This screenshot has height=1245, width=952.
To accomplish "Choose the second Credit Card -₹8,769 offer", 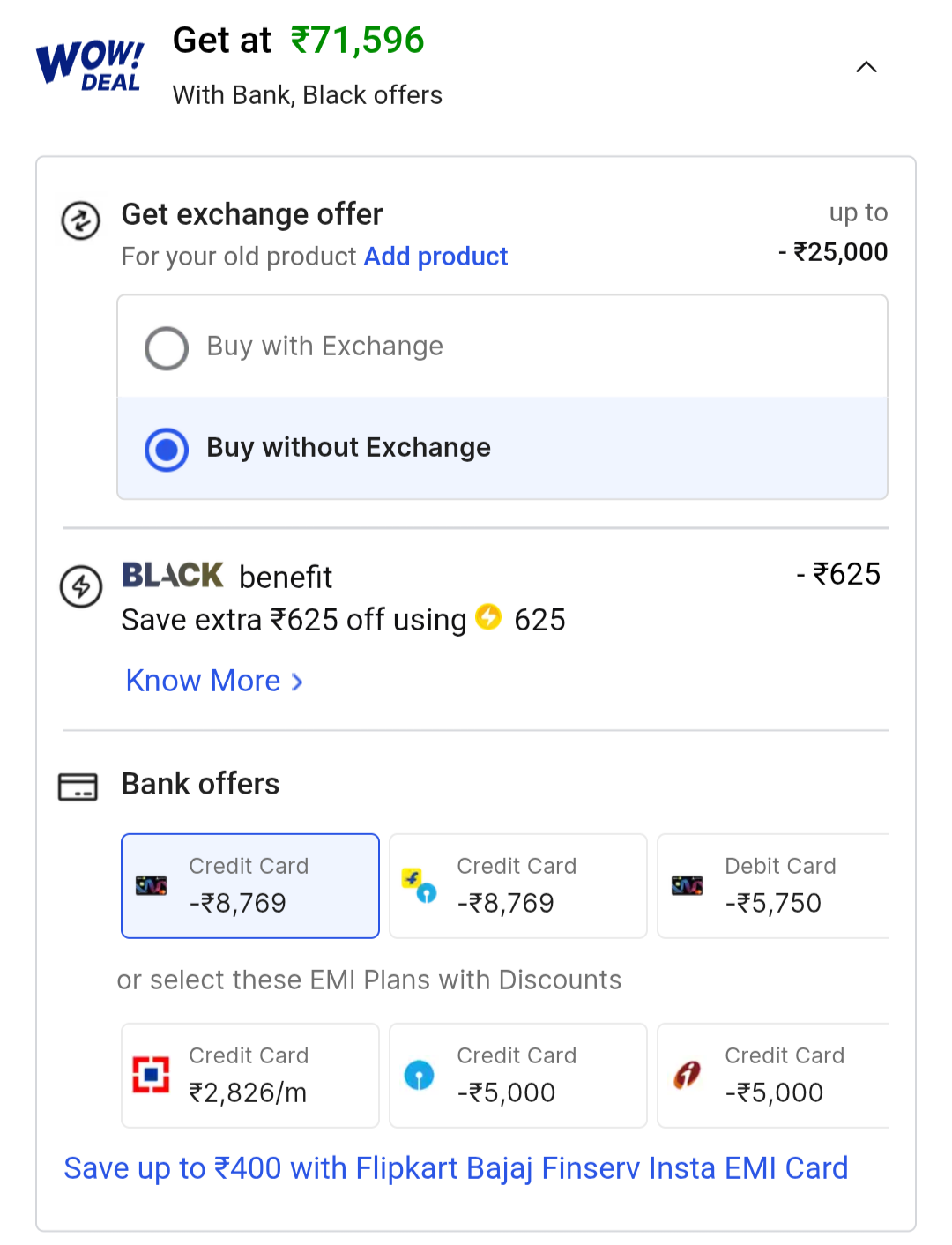I will coord(518,886).
